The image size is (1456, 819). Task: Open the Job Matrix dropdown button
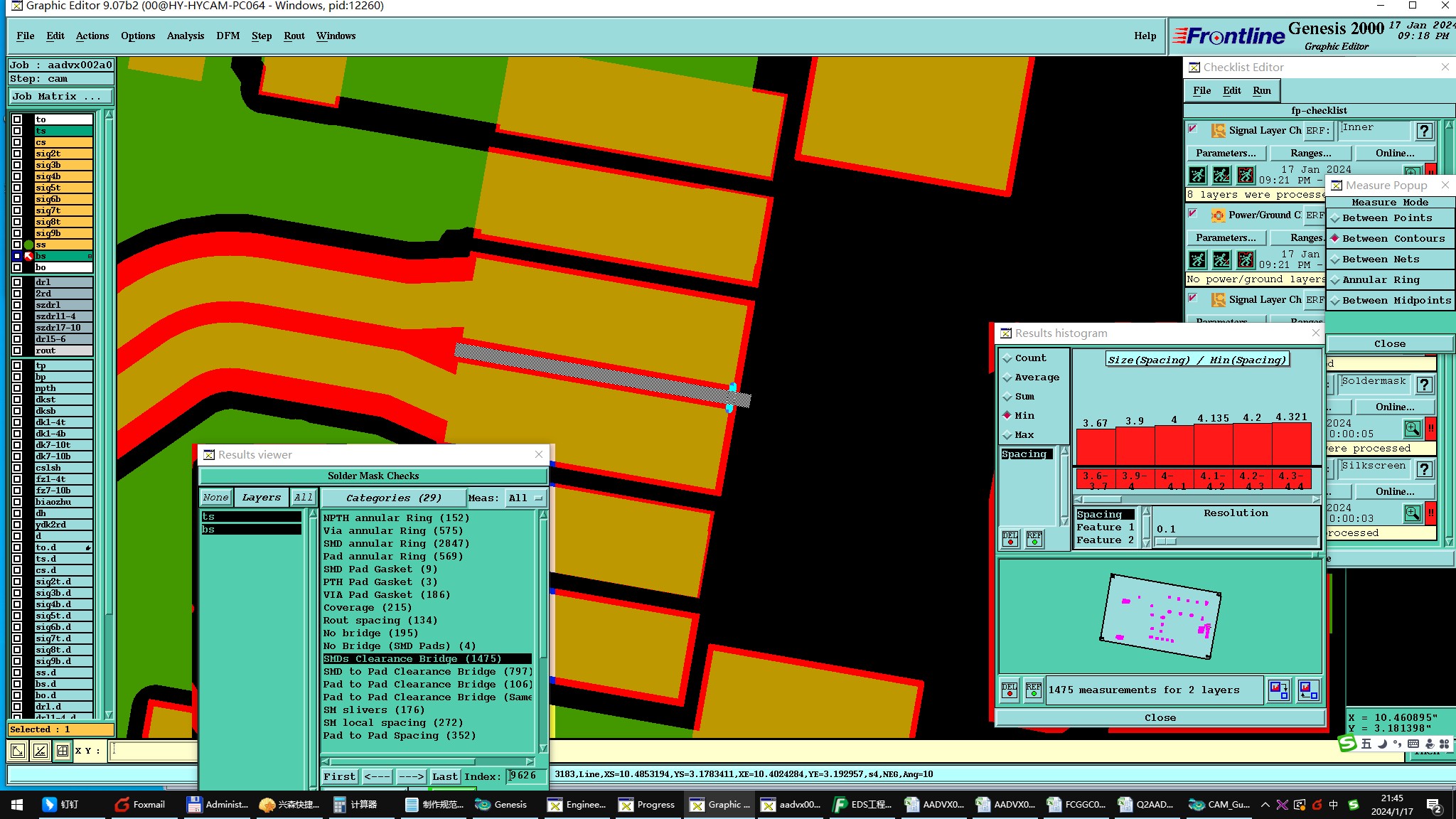click(x=60, y=97)
